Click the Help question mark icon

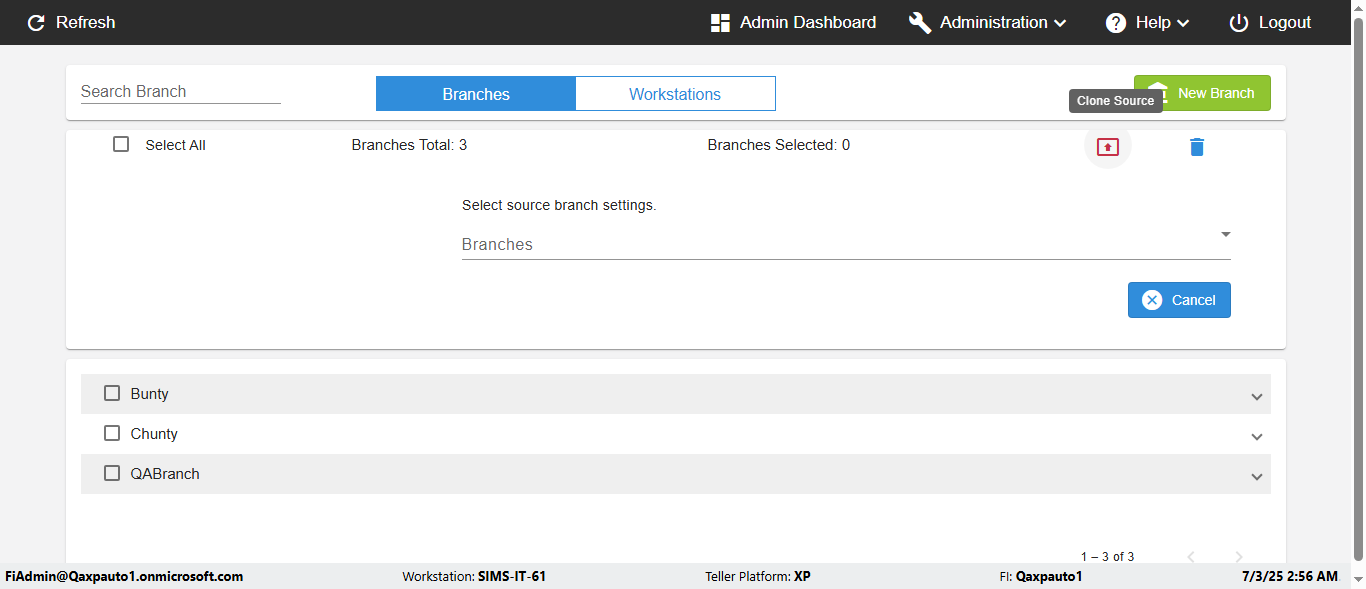coord(1116,23)
